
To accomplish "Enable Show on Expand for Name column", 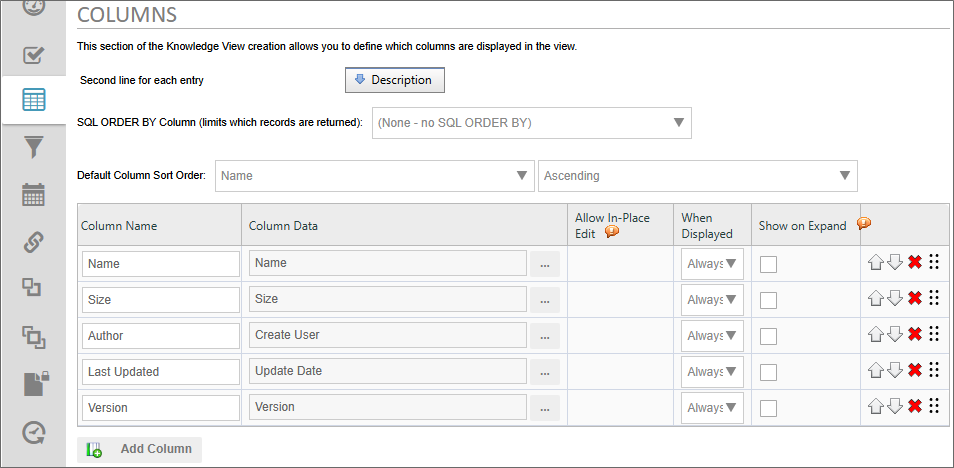I will 769,264.
